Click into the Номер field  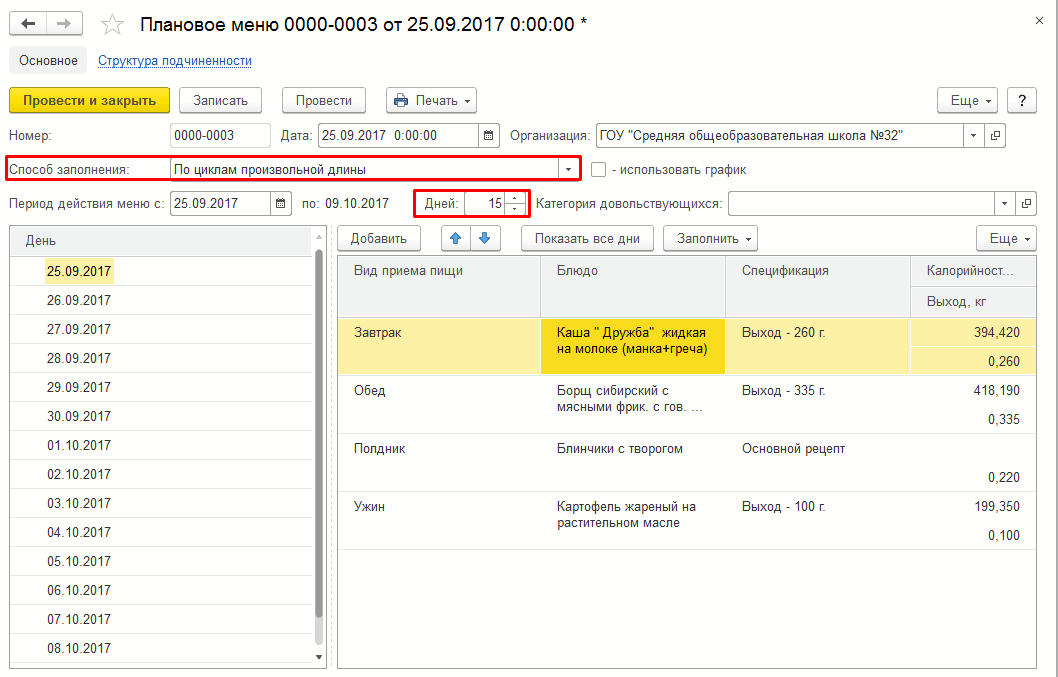(x=220, y=136)
